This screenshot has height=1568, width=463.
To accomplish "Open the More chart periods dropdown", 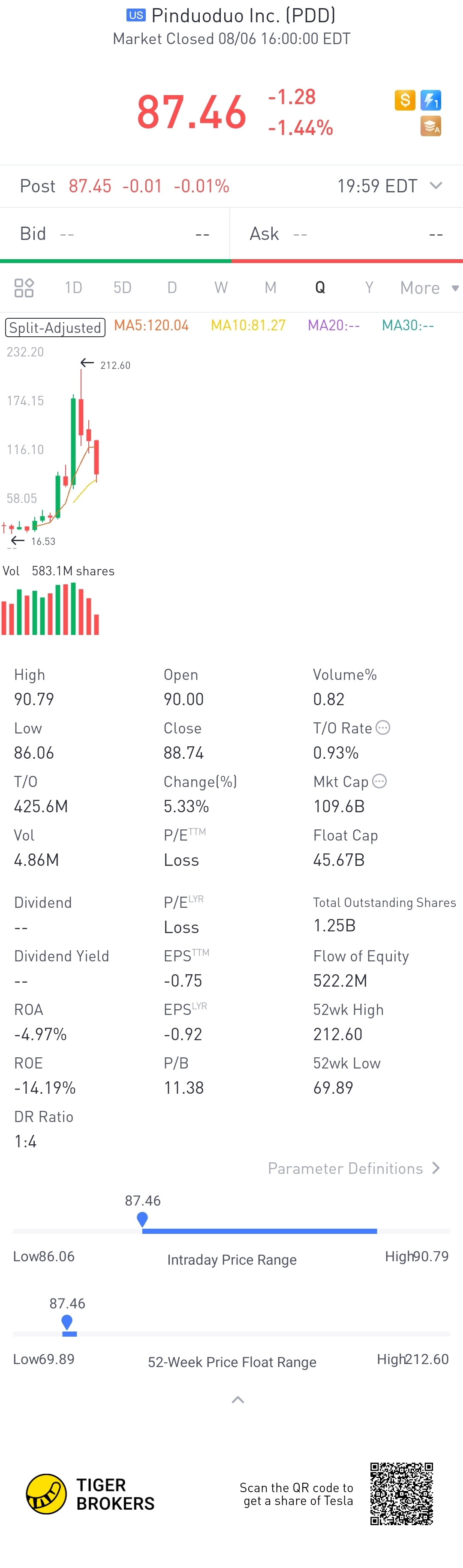I will (429, 288).
